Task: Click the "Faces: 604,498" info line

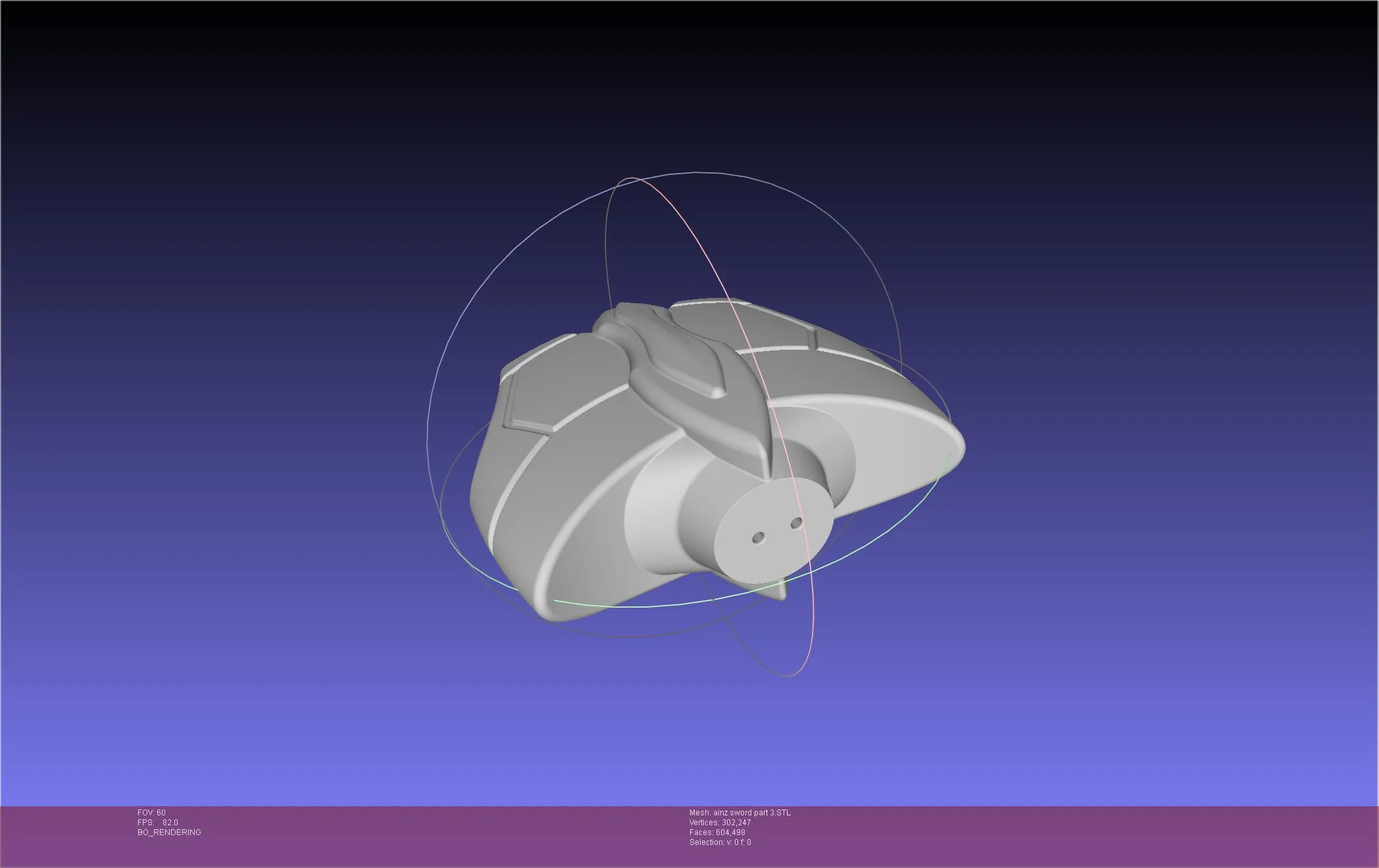Action: point(717,832)
